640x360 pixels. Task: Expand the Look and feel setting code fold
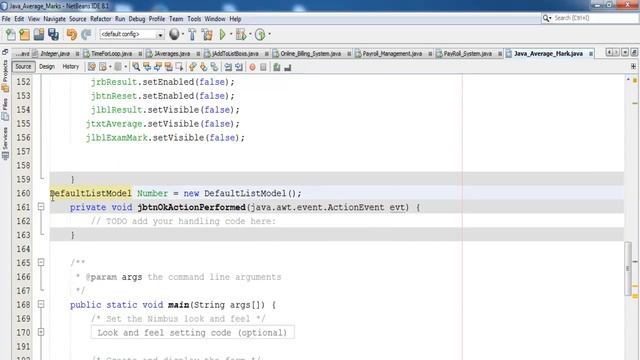(x=41, y=332)
